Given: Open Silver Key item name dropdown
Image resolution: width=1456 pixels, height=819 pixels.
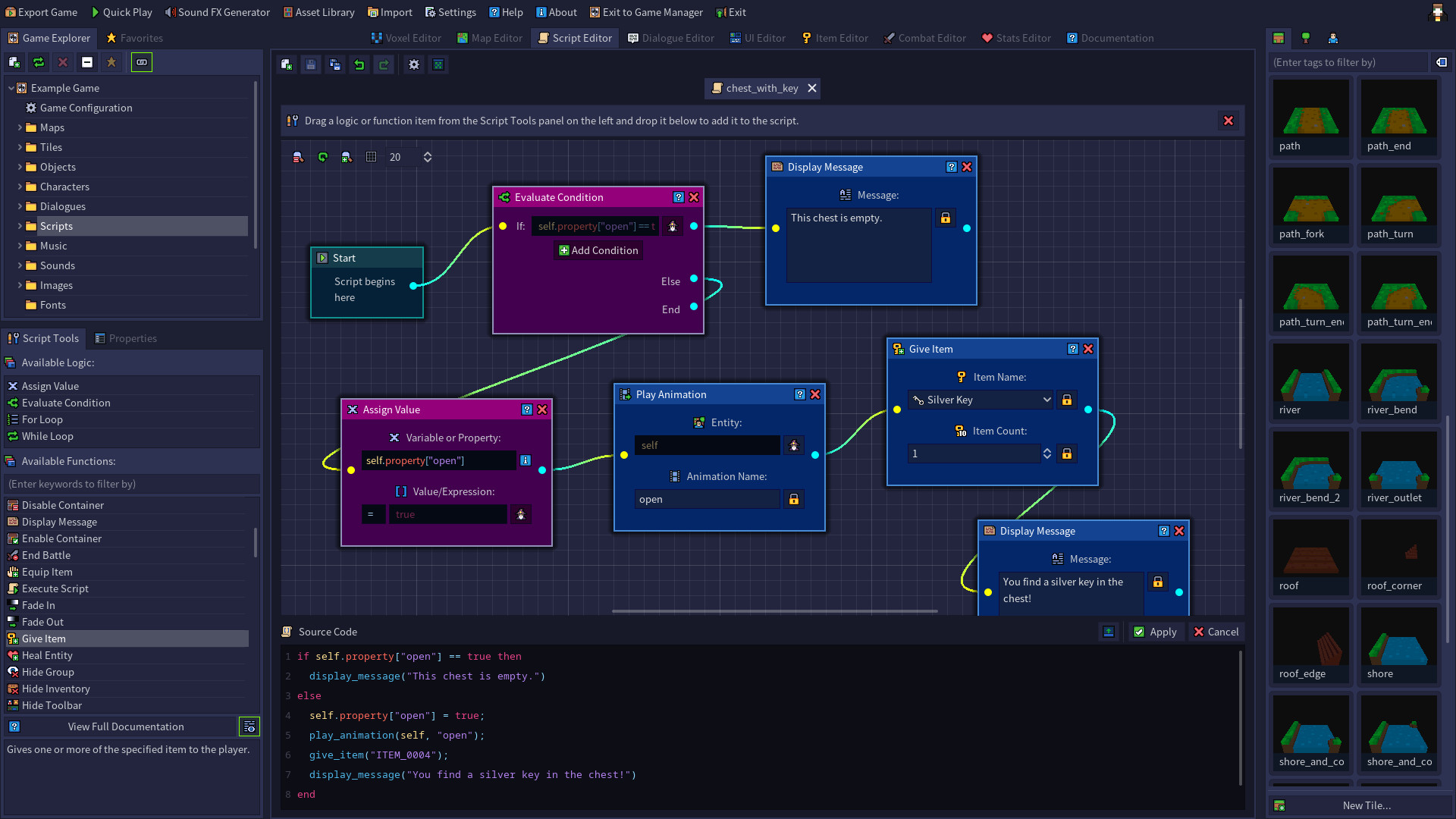Looking at the screenshot, I should point(1046,399).
